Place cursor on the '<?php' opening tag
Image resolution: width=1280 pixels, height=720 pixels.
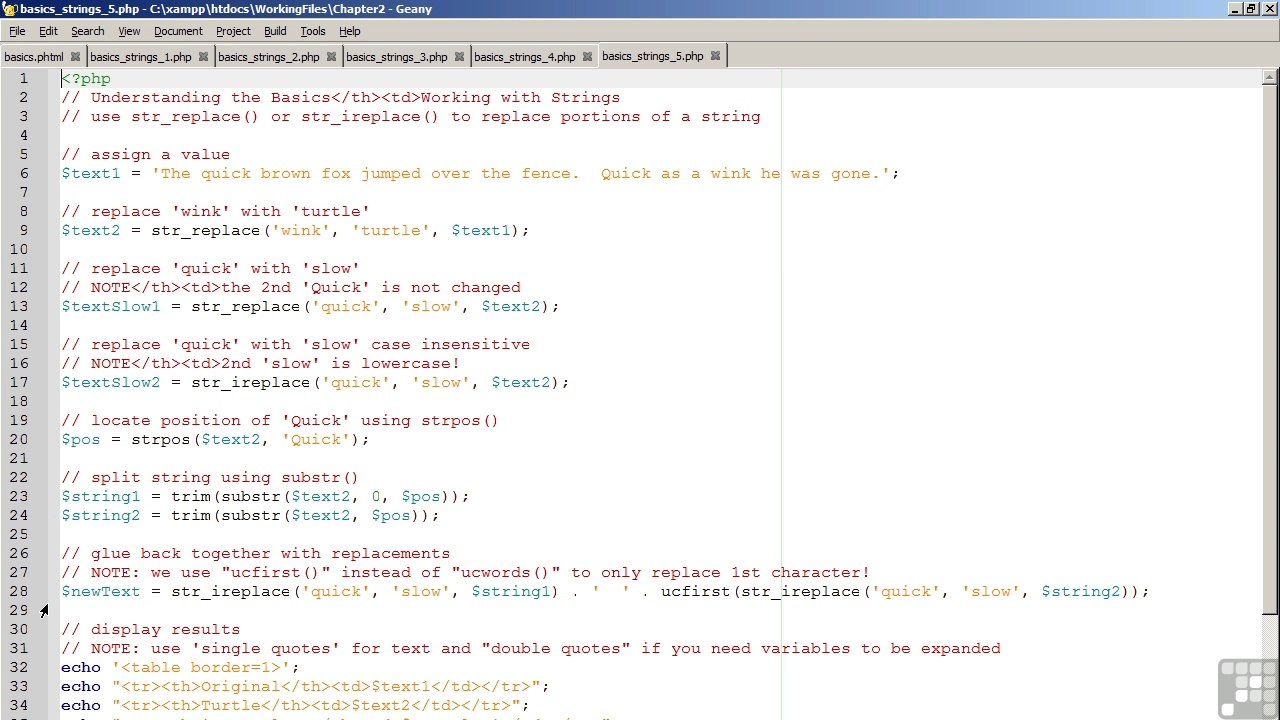[x=86, y=79]
